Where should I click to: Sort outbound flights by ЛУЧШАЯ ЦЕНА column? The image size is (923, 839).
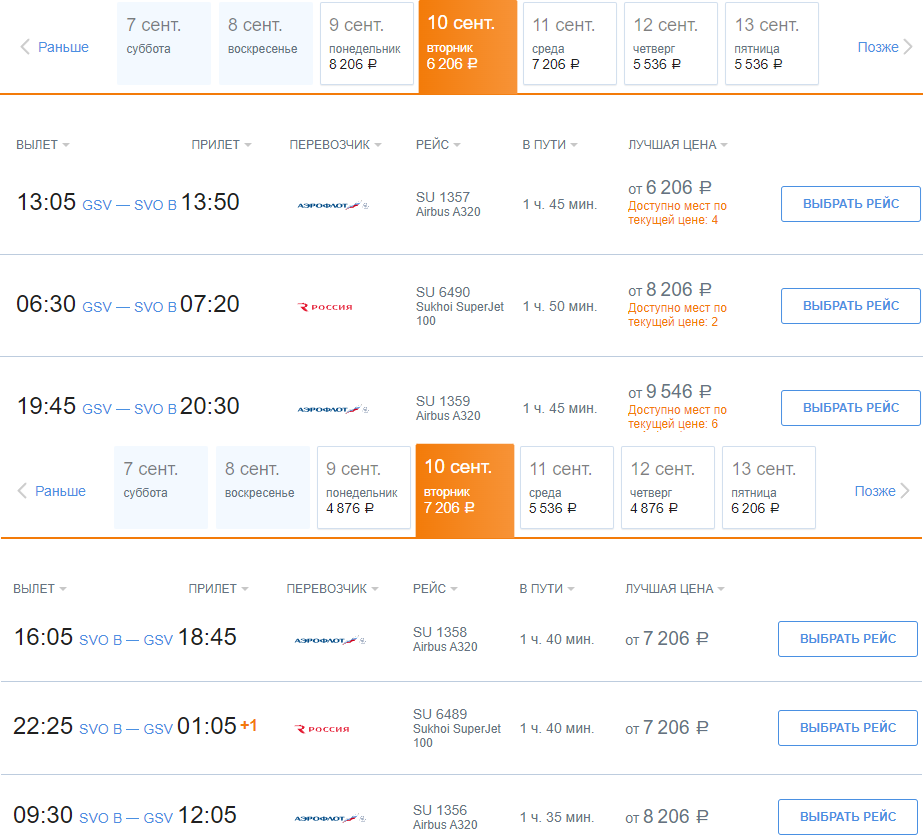point(678,145)
